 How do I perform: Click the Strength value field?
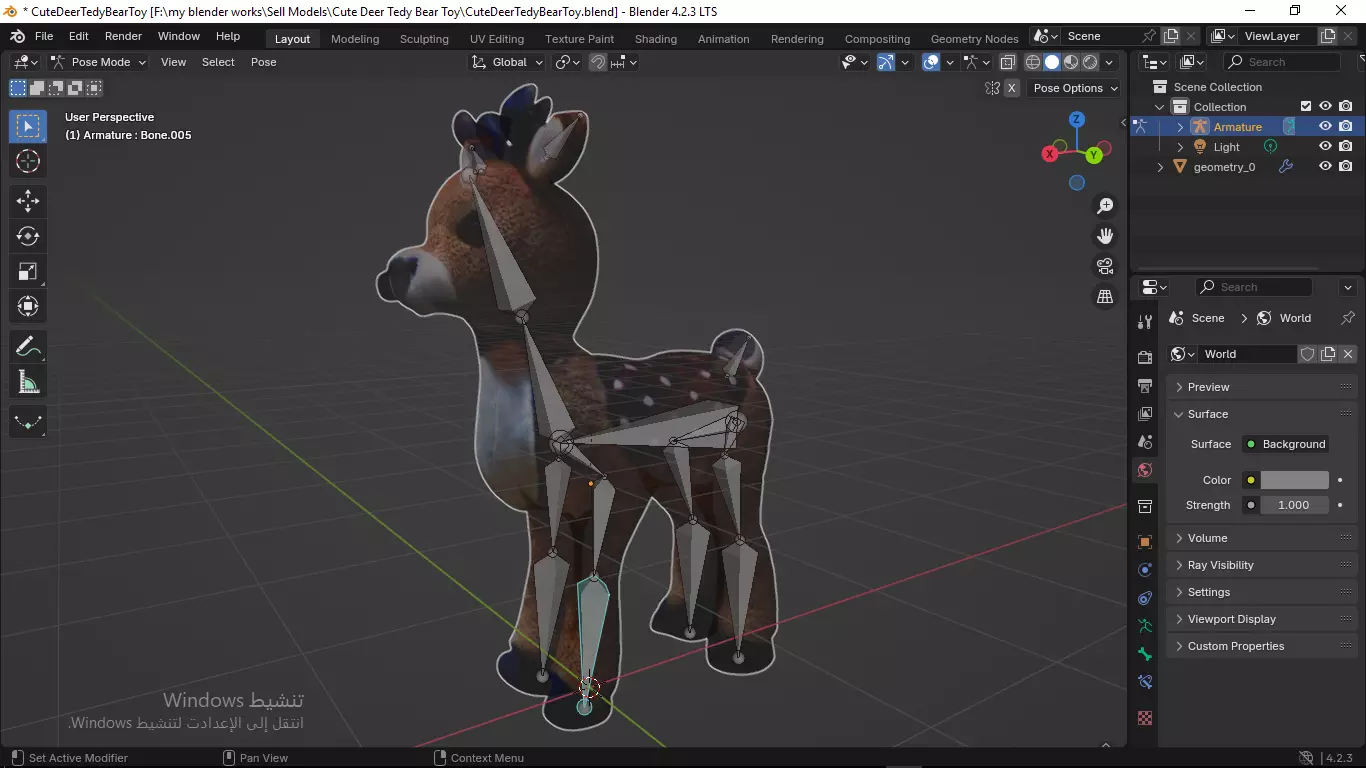click(1294, 505)
